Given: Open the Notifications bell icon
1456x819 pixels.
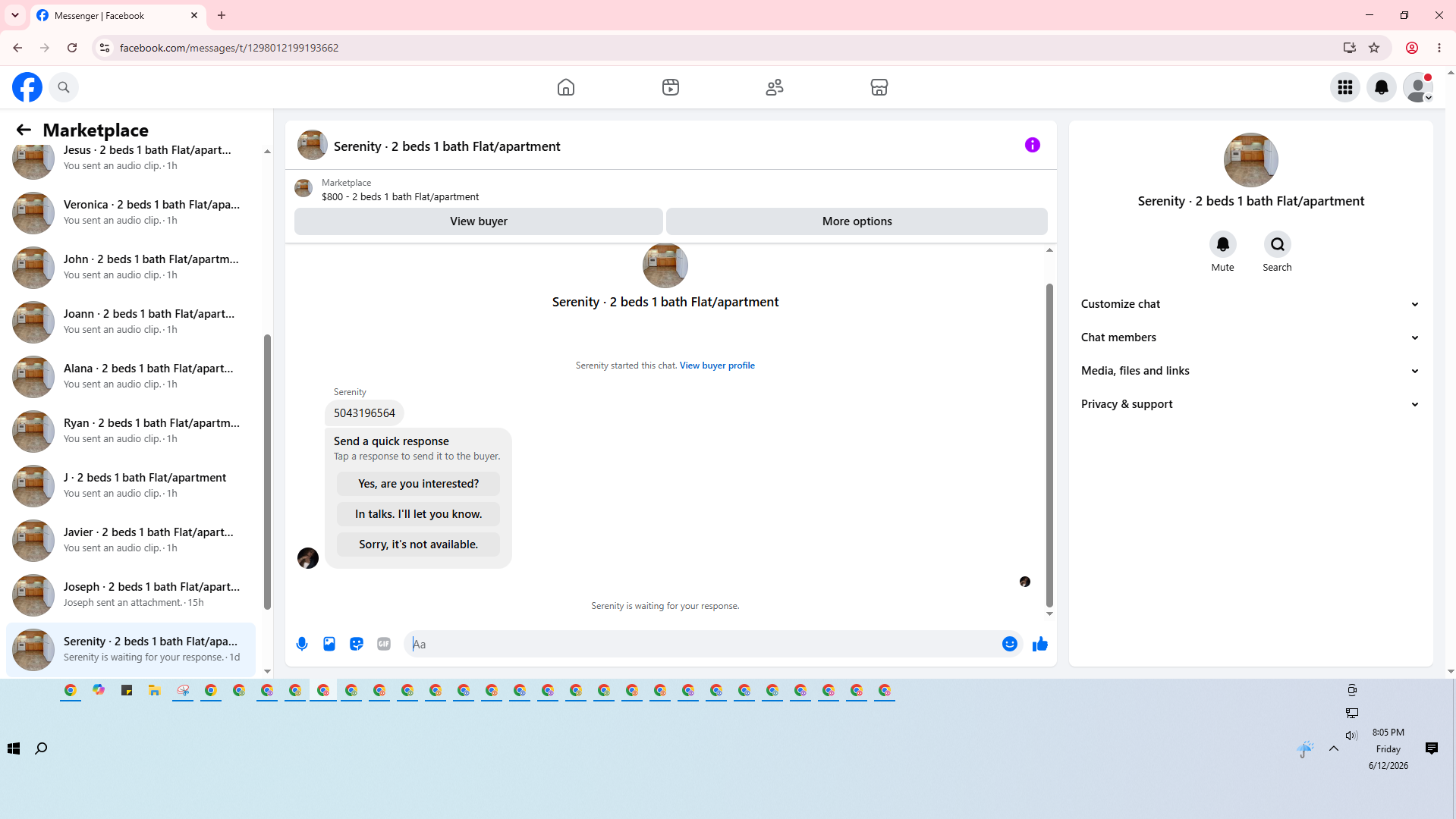Looking at the screenshot, I should pos(1382,87).
